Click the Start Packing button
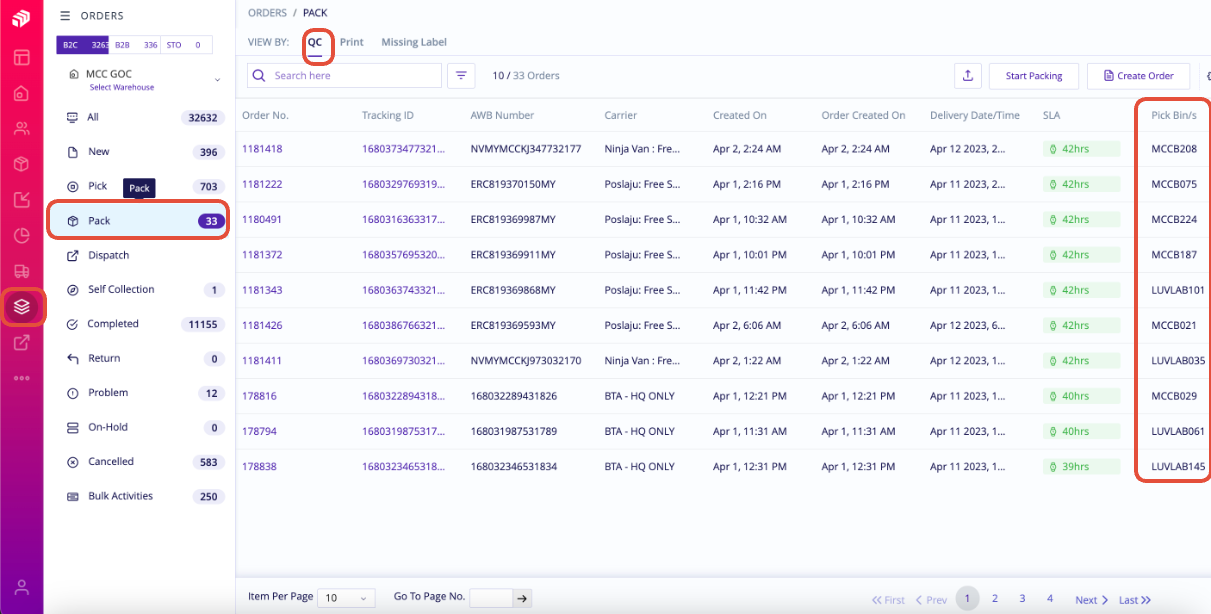The width and height of the screenshot is (1211, 614). (x=1033, y=76)
